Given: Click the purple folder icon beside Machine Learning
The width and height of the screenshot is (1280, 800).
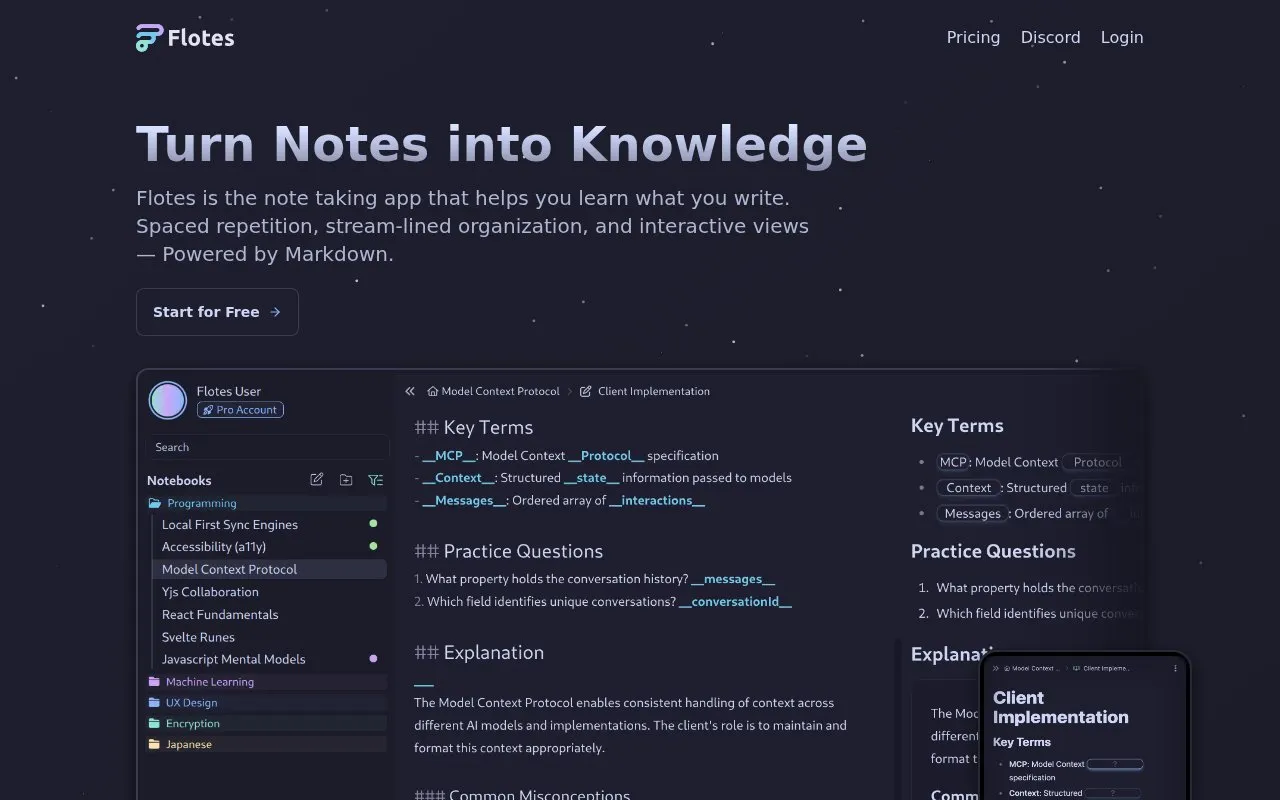Looking at the screenshot, I should (154, 682).
